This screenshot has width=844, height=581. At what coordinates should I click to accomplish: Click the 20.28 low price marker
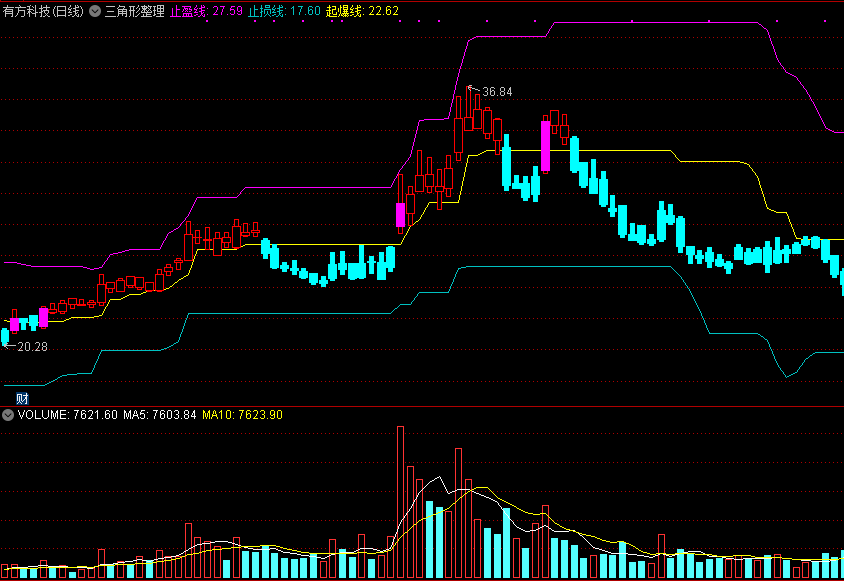pos(32,347)
